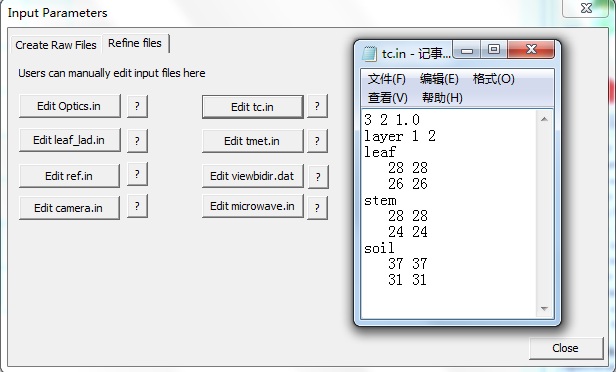The height and width of the screenshot is (372, 616).
Task: Click the Notepad scrollbar down arrow
Action: point(544,309)
